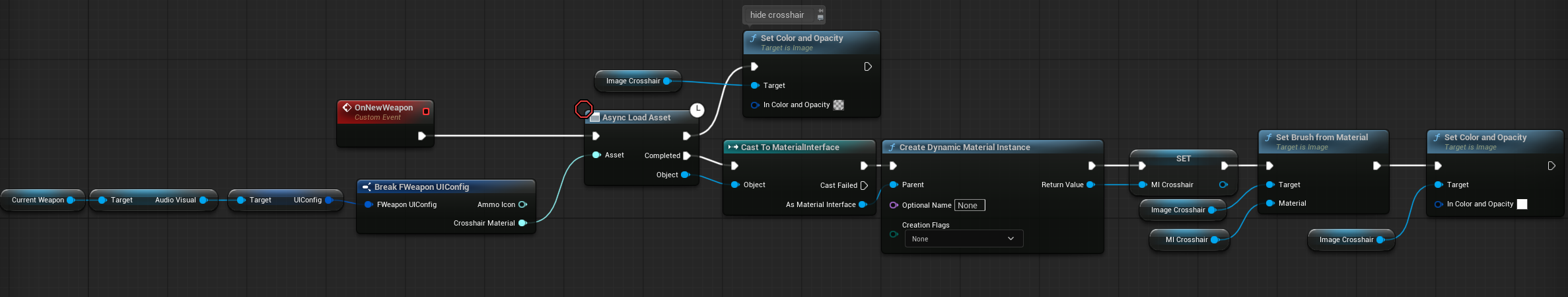Open the white In Color and Opacity swatch

point(1522,204)
